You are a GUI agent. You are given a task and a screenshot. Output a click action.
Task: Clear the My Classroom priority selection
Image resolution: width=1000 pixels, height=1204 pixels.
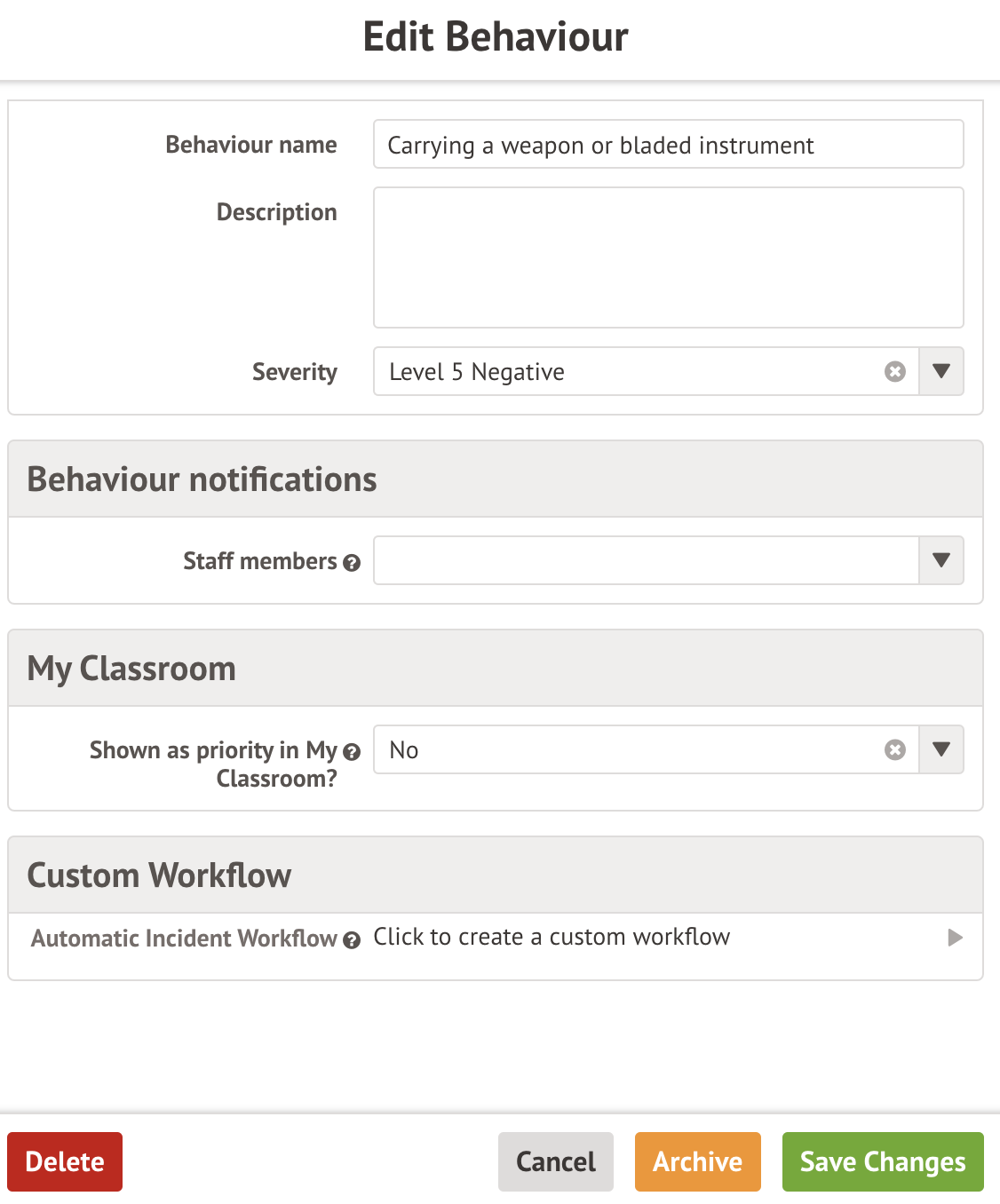coord(895,750)
